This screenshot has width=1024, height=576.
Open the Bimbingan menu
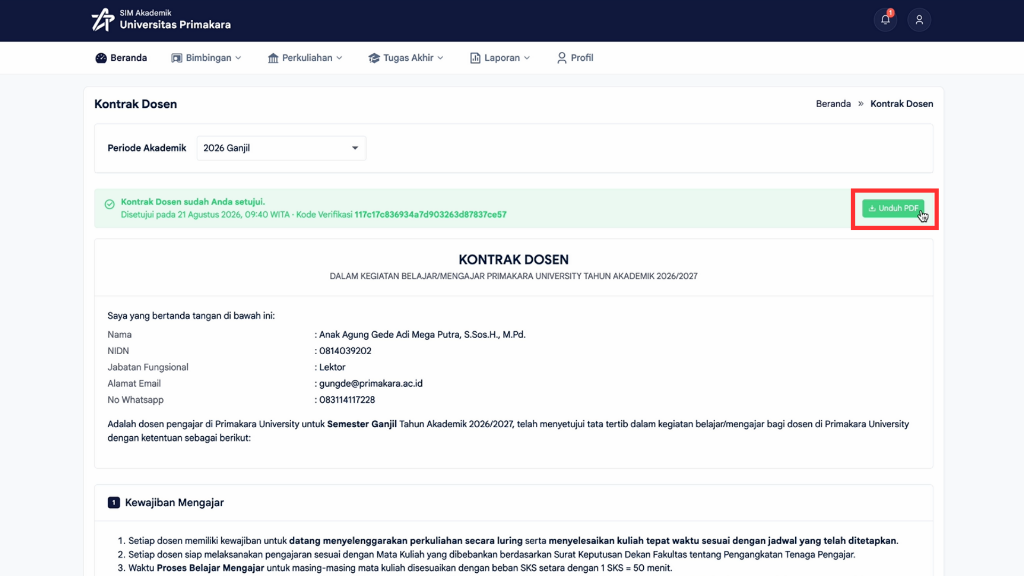coord(206,58)
